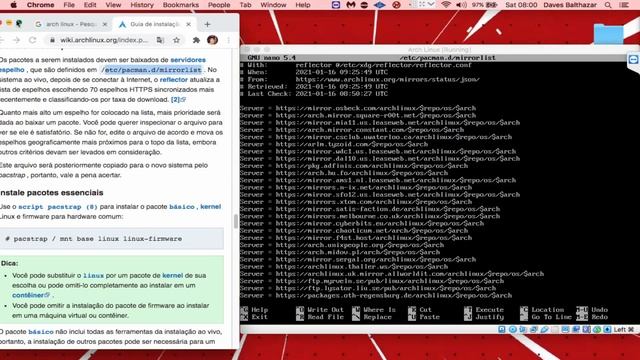Click the 'Instale pacotes essenciais' heading

click(51, 192)
